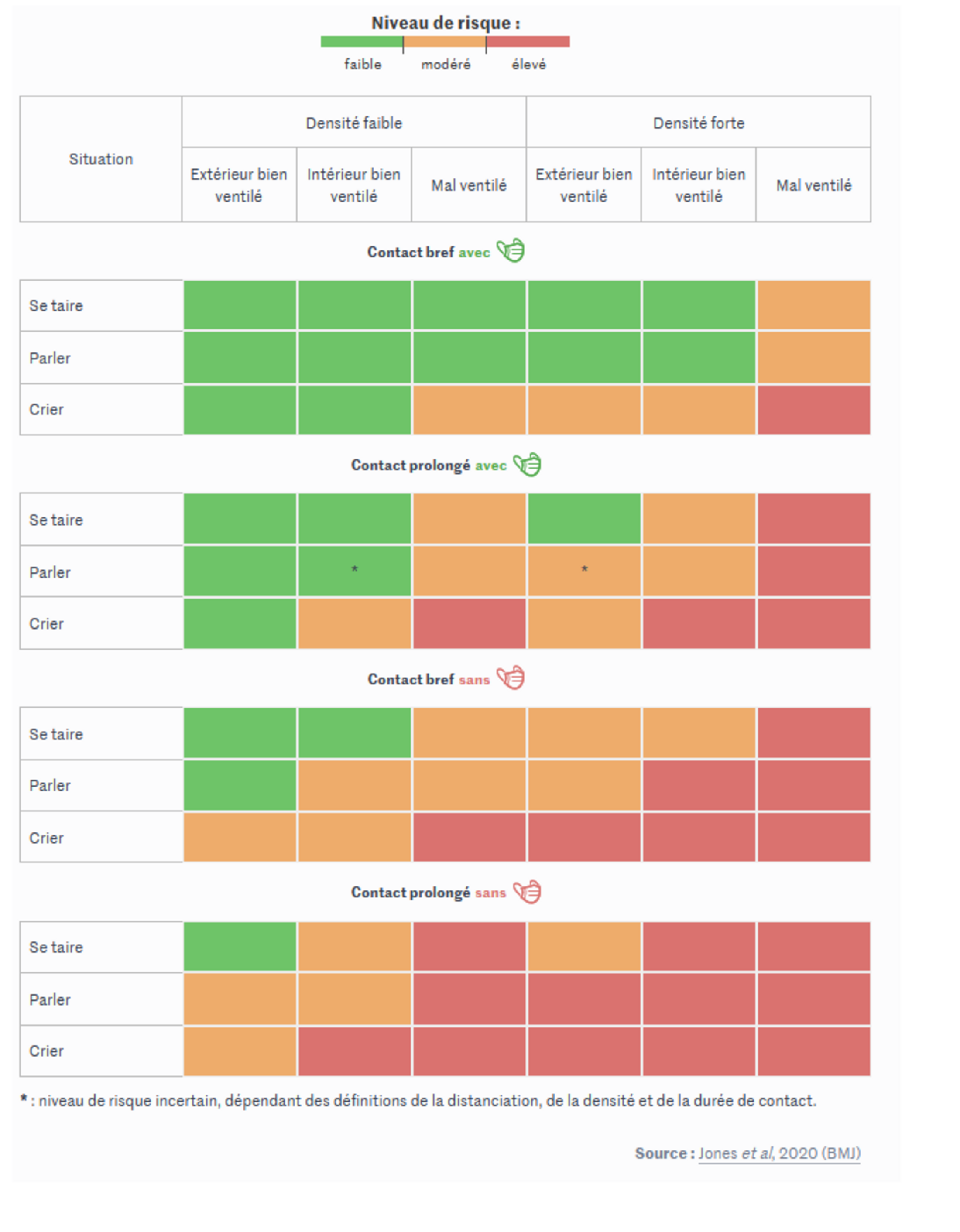Click the only red cell in Contact bref avec section
Viewport: 960px width, 1232px height.
point(813,410)
